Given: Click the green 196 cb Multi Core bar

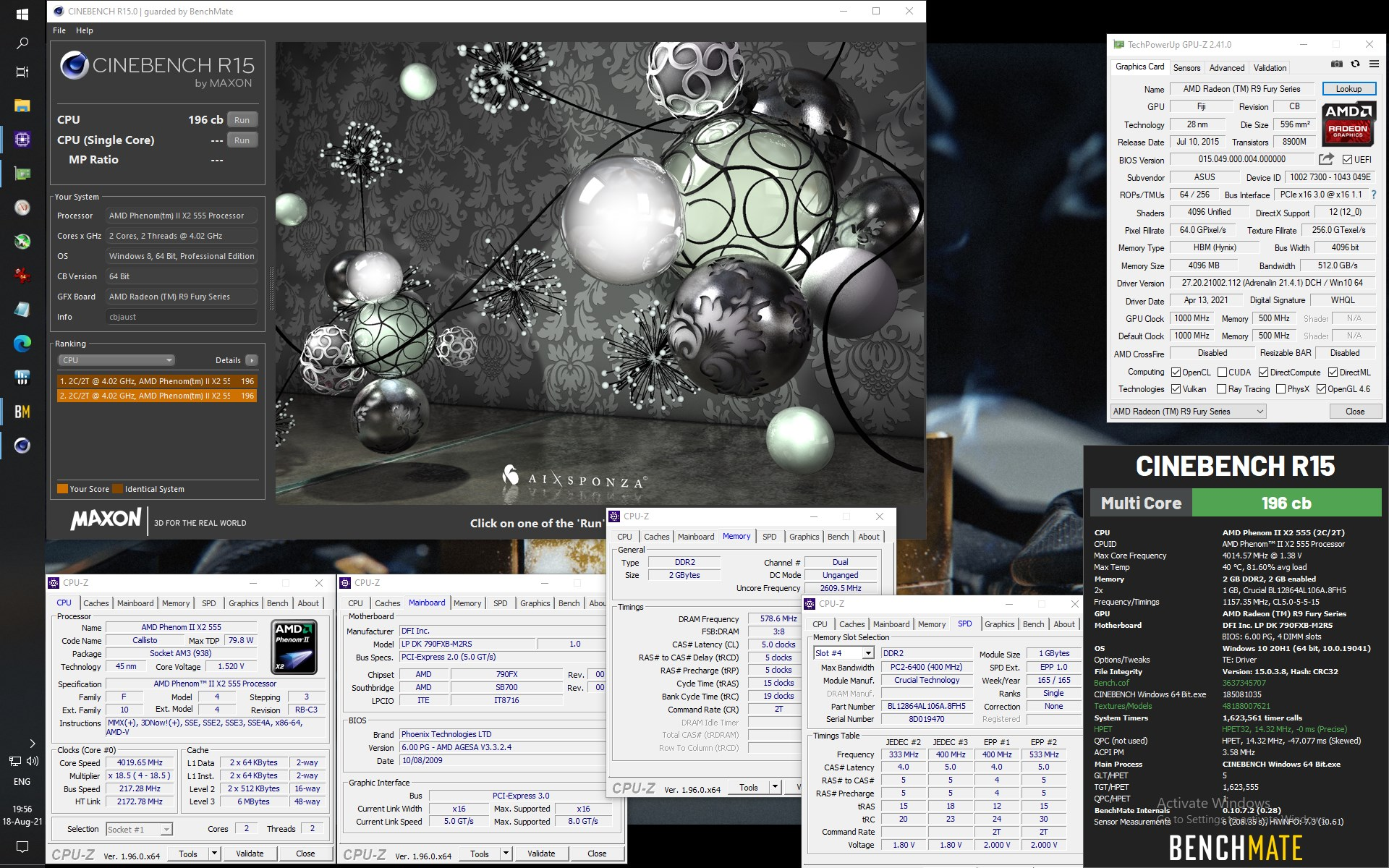Looking at the screenshot, I should point(1286,503).
